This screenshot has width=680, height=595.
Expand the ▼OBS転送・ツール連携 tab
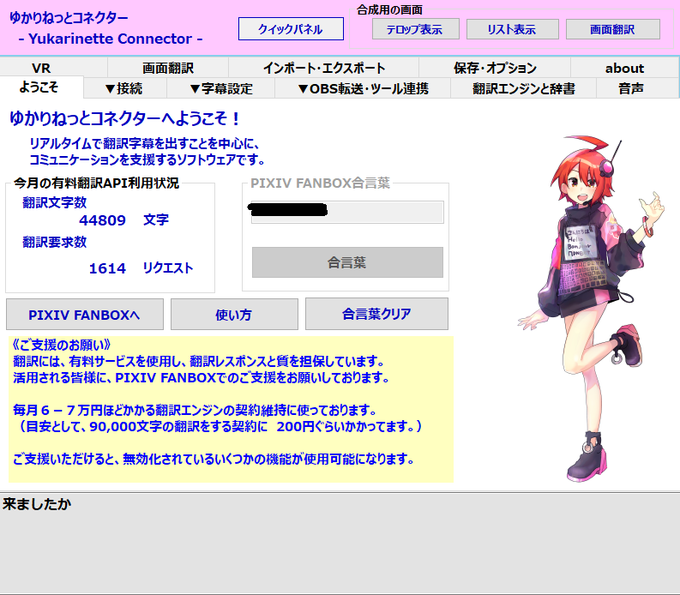(363, 89)
